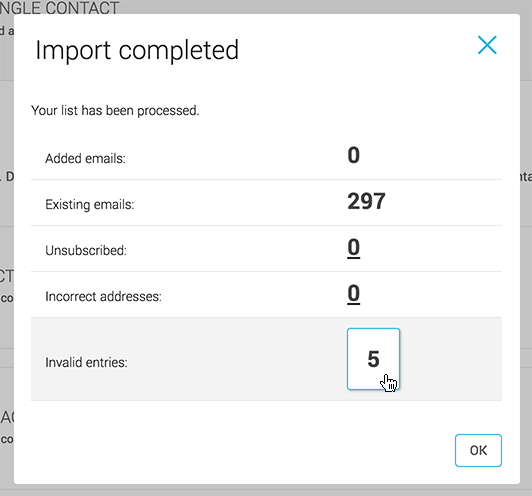Viewport: 532px width, 496px height.
Task: Close the Import completed dialog with the X icon
Action: coord(487,45)
